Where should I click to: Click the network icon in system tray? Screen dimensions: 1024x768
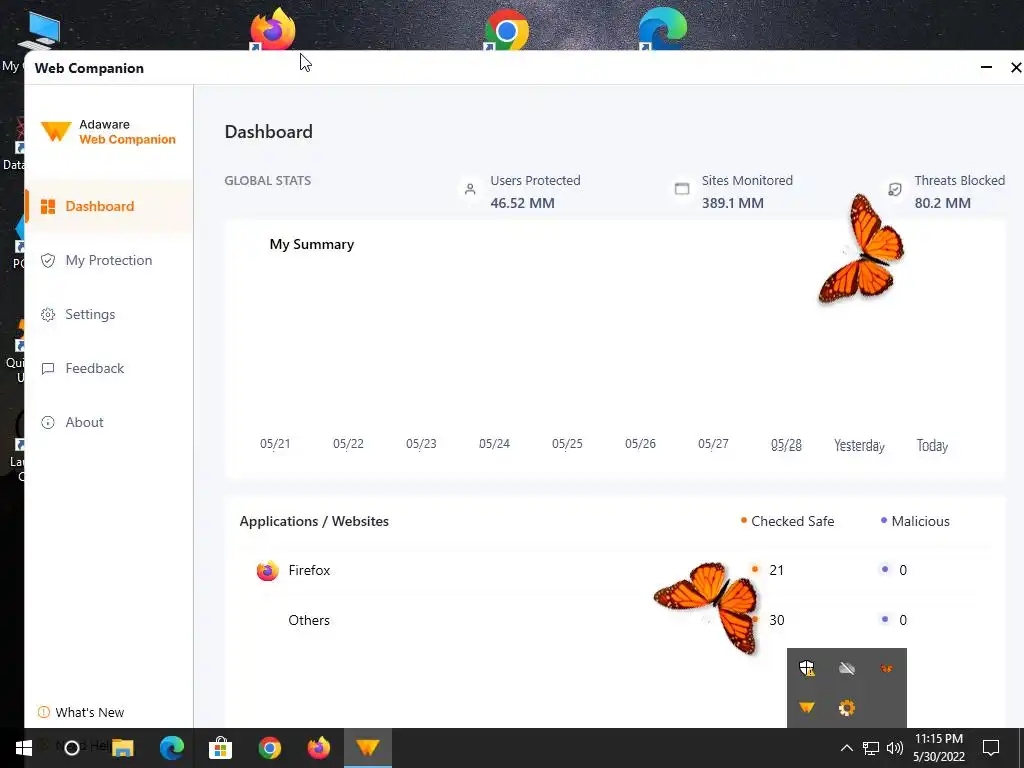pos(871,748)
